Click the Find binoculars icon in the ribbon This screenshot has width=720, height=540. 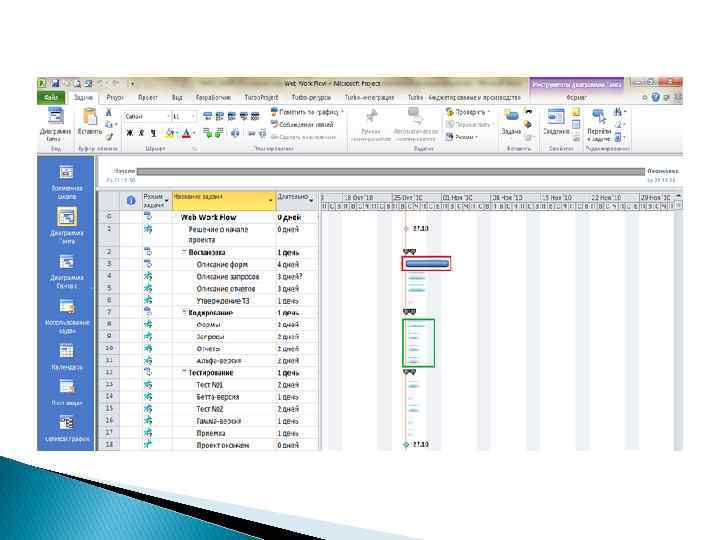[619, 112]
